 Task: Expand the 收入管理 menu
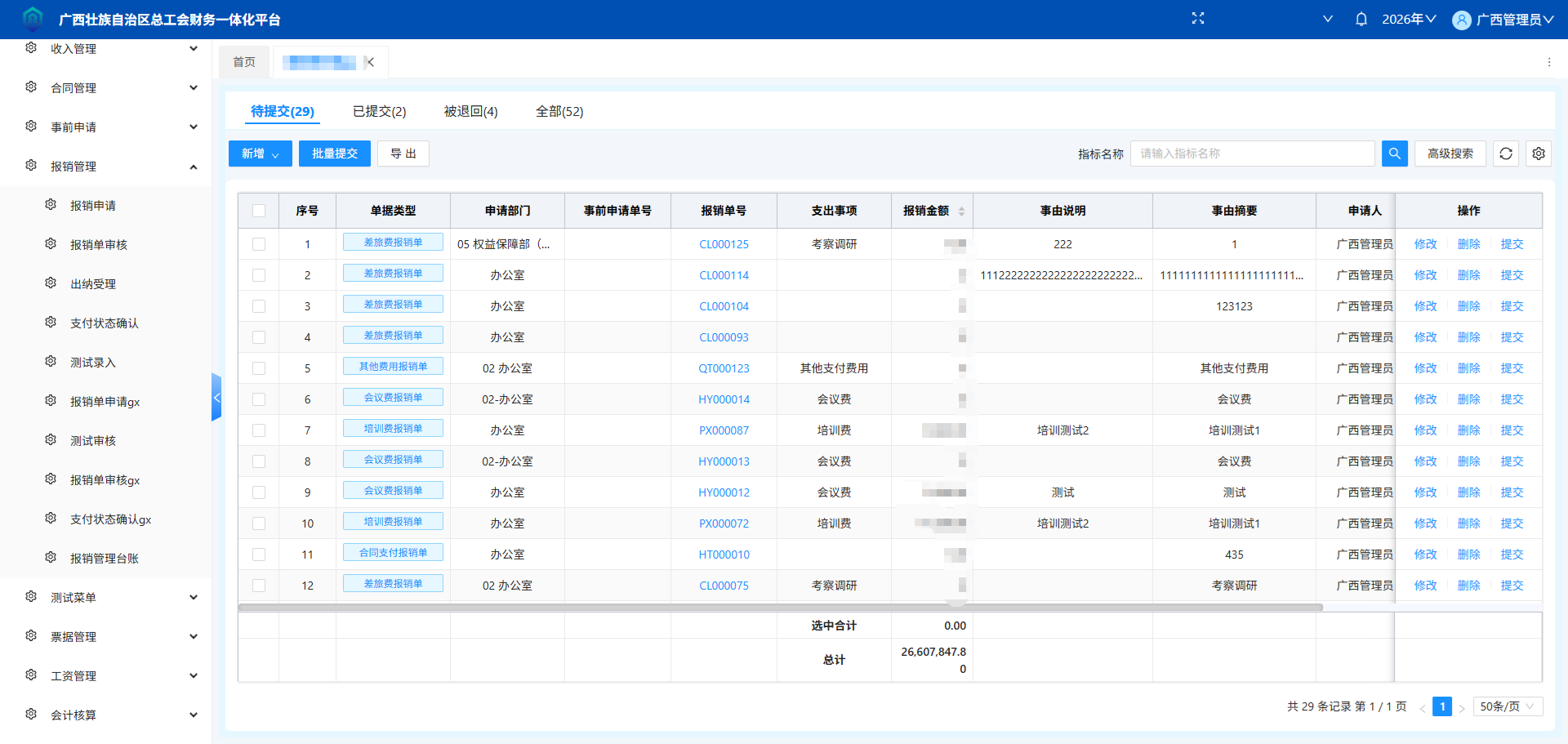(105, 48)
